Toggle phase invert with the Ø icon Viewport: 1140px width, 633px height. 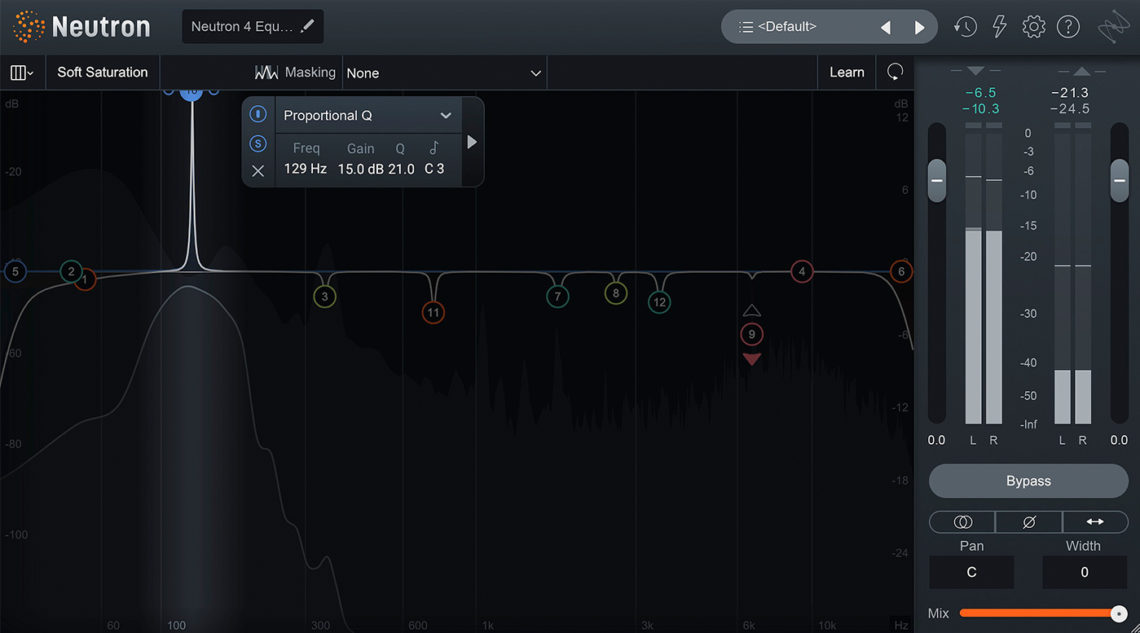point(1028,521)
